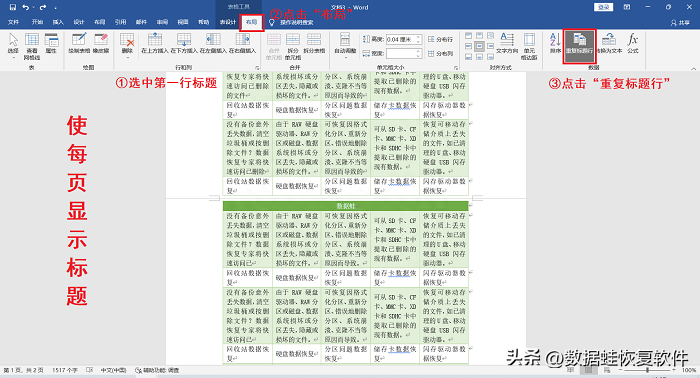700x378 pixels.
Task: Open the File (文件) tab
Action: click(13, 22)
